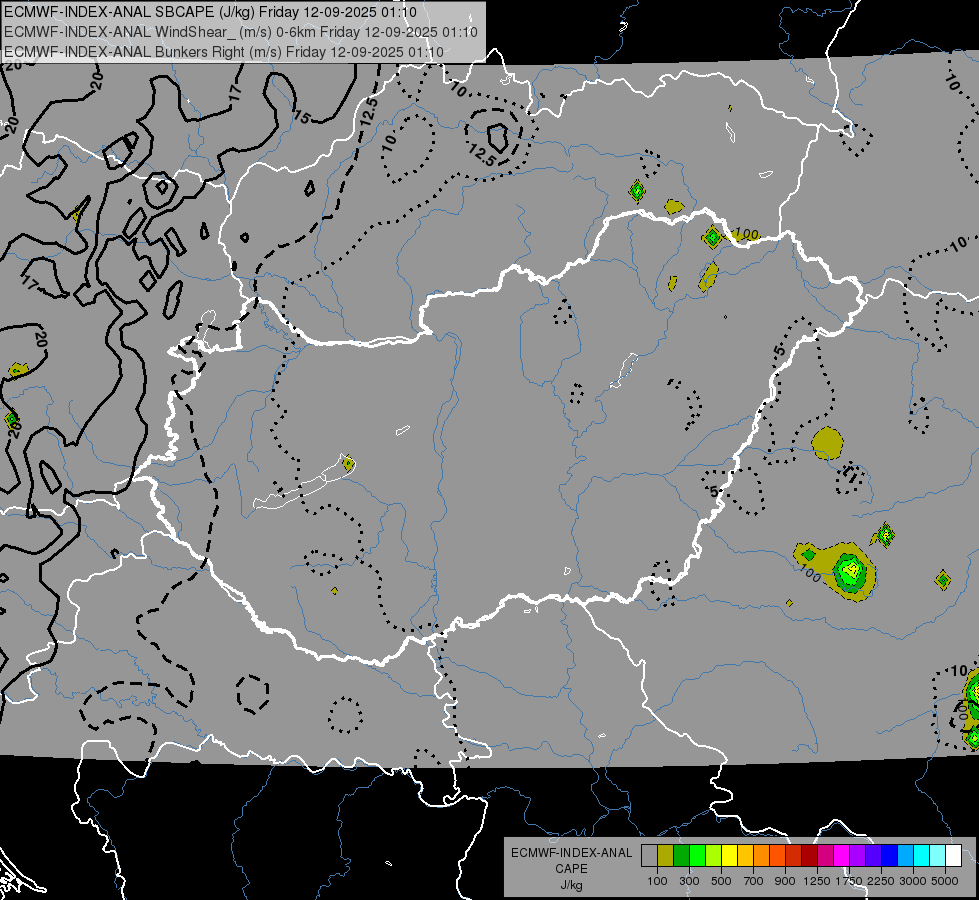Click the WindShear 0-6km header line
The width and height of the screenshot is (979, 900).
pos(240,32)
